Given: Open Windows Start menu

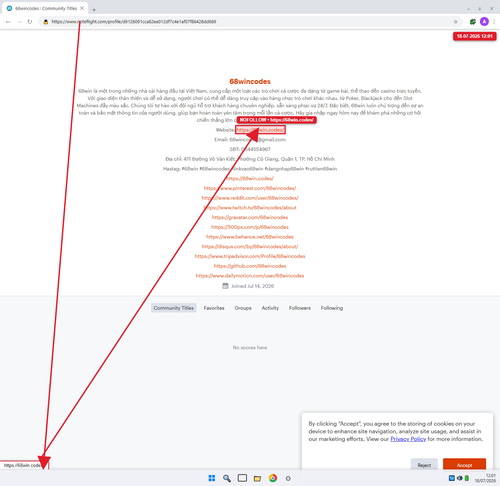Looking at the screenshot, I should click(212, 478).
